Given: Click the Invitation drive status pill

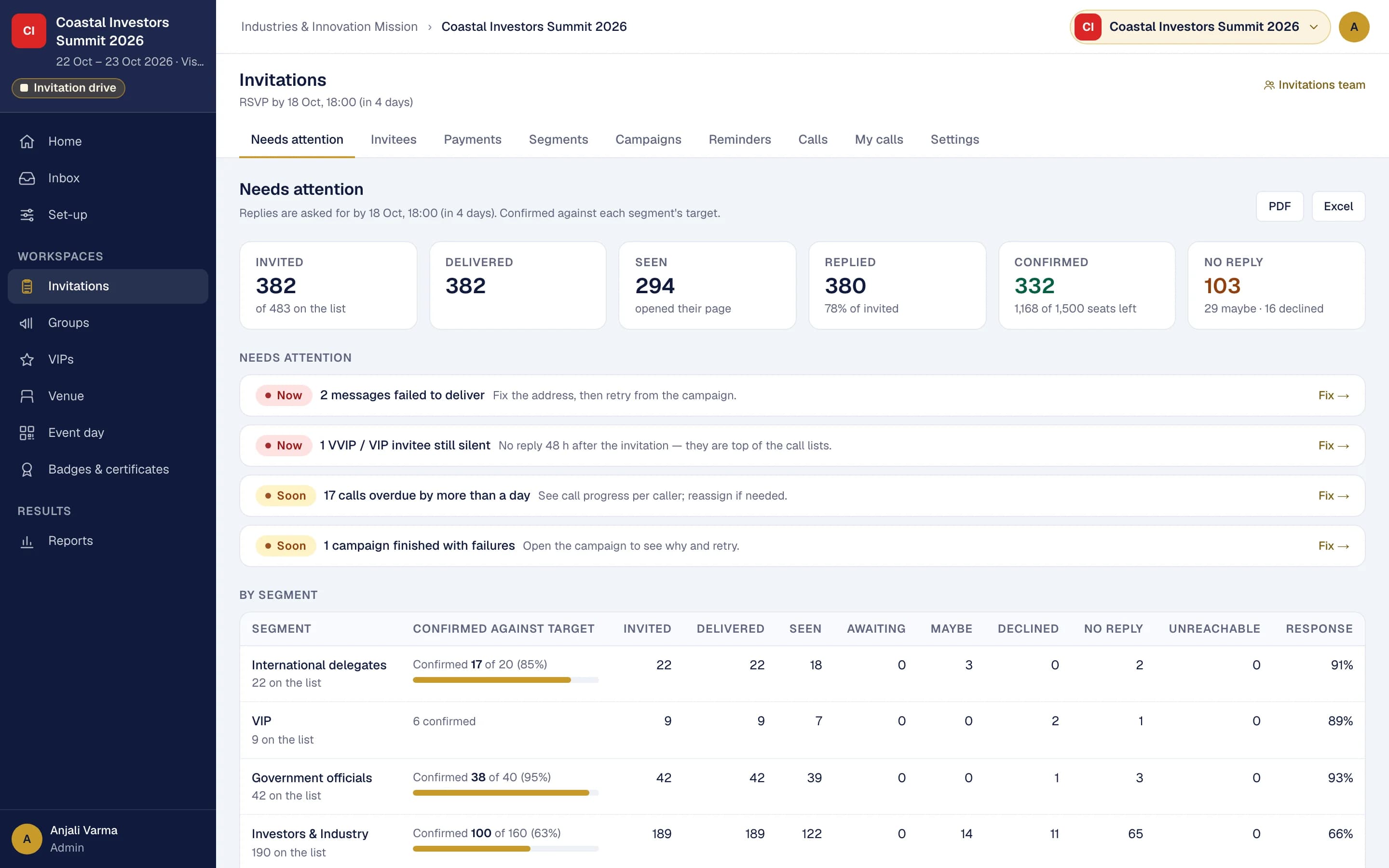Looking at the screenshot, I should [x=68, y=88].
